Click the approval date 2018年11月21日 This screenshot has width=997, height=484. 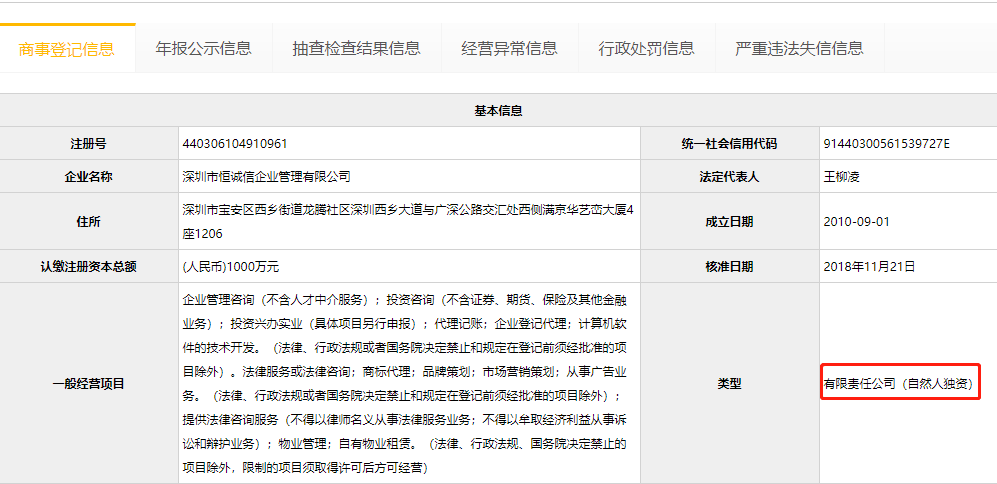(x=868, y=267)
